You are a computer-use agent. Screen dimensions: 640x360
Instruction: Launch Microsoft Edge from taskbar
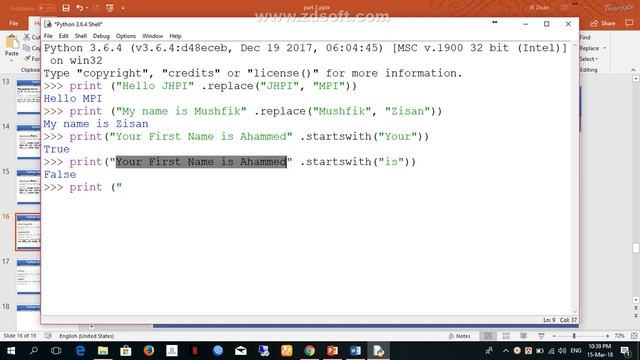pos(80,351)
